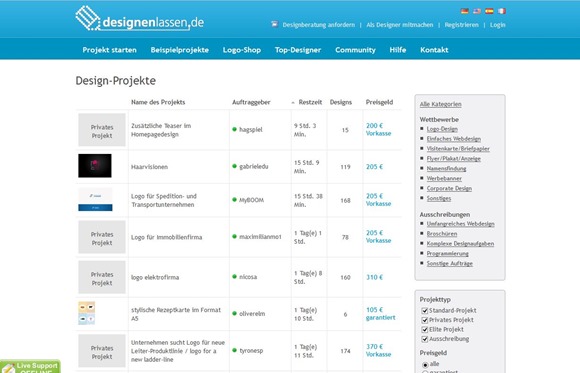Image resolution: width=580 pixels, height=373 pixels.
Task: Switch language via Spanish flag icon
Action: [x=489, y=11]
